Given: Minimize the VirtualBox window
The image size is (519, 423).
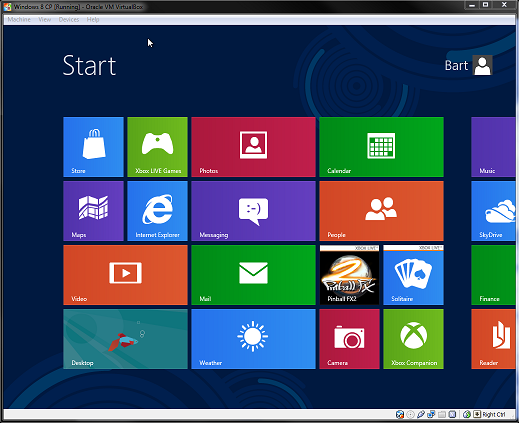Looking at the screenshot, I should click(472, 5).
